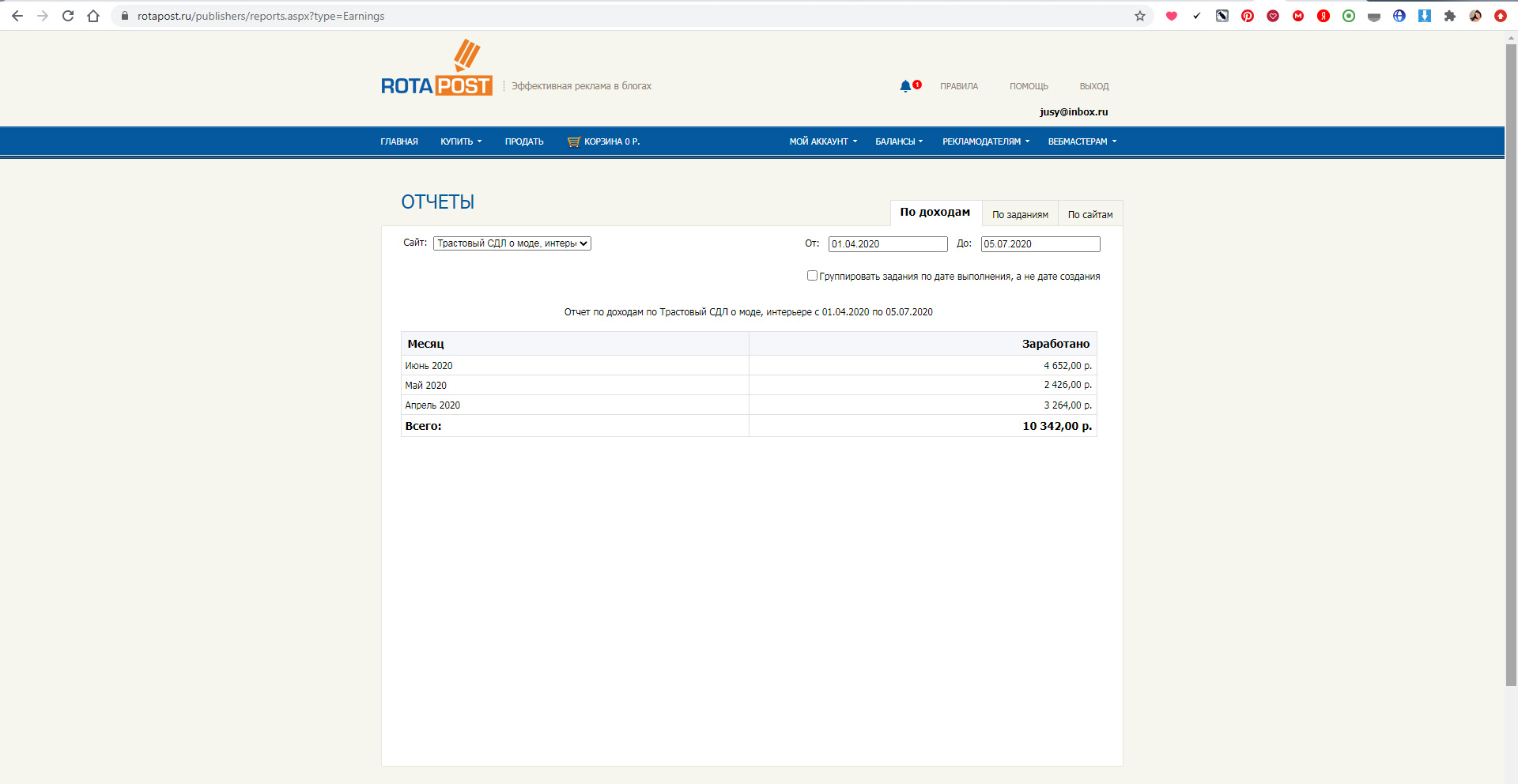Viewport: 1518px width, 784px height.
Task: Click the vertical page scrollbar
Action: pyautogui.click(x=1511, y=364)
